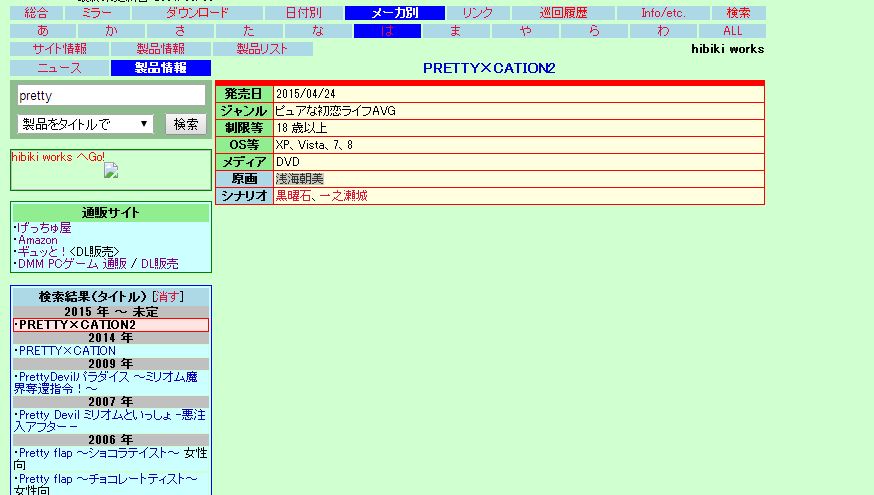
Task: Open the 製品をタイトルで search type dropdown
Action: (x=86, y=124)
